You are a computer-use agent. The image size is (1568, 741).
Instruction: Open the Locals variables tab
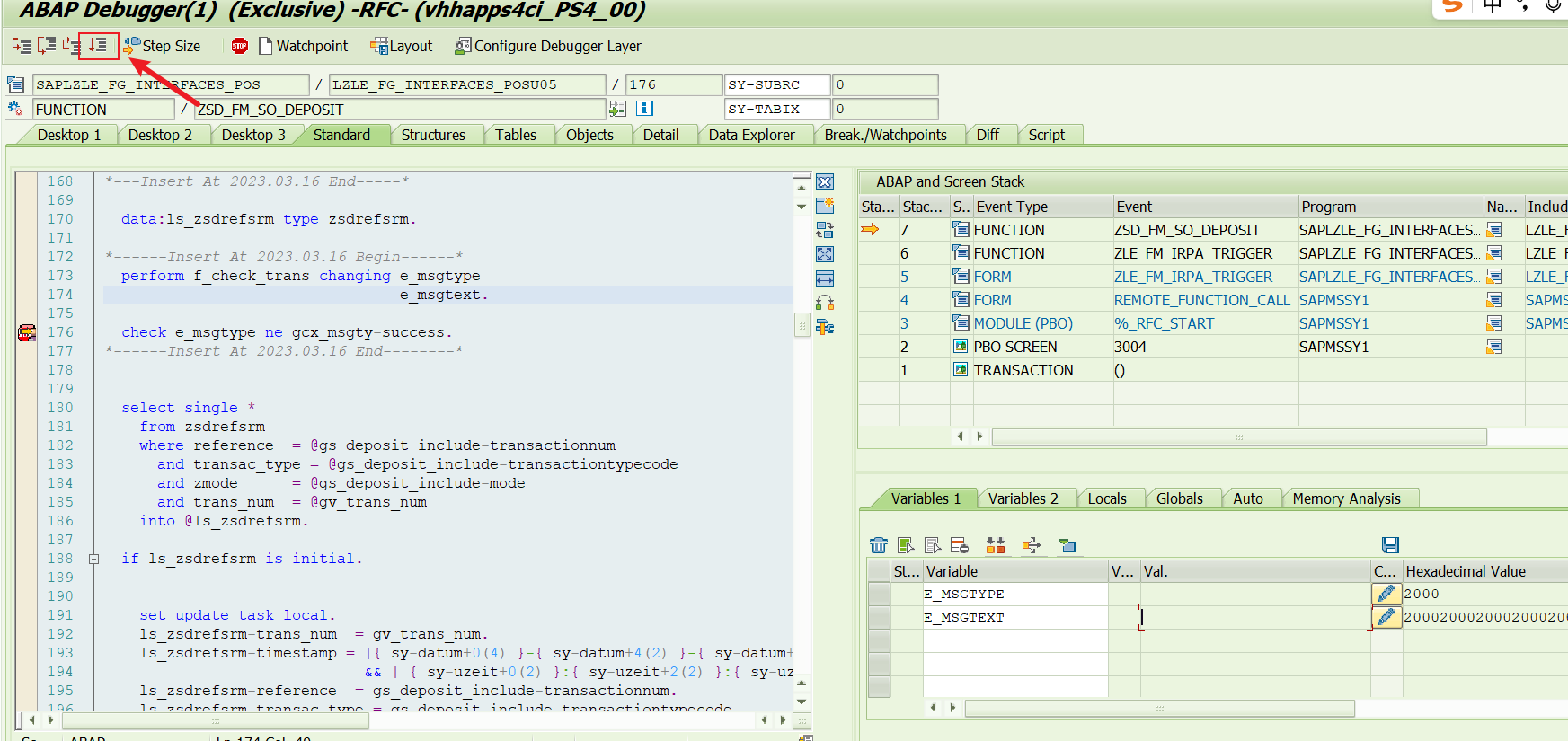point(1106,498)
